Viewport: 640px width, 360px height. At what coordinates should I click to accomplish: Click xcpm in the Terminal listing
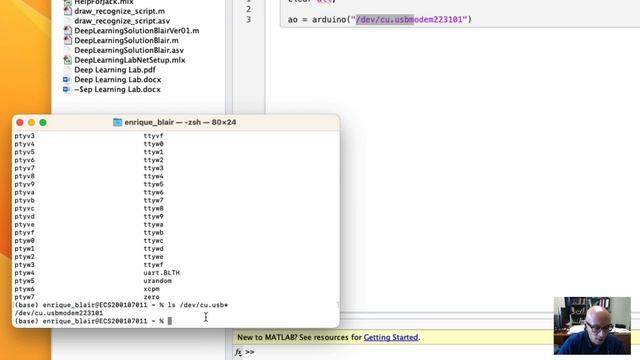tap(151, 289)
